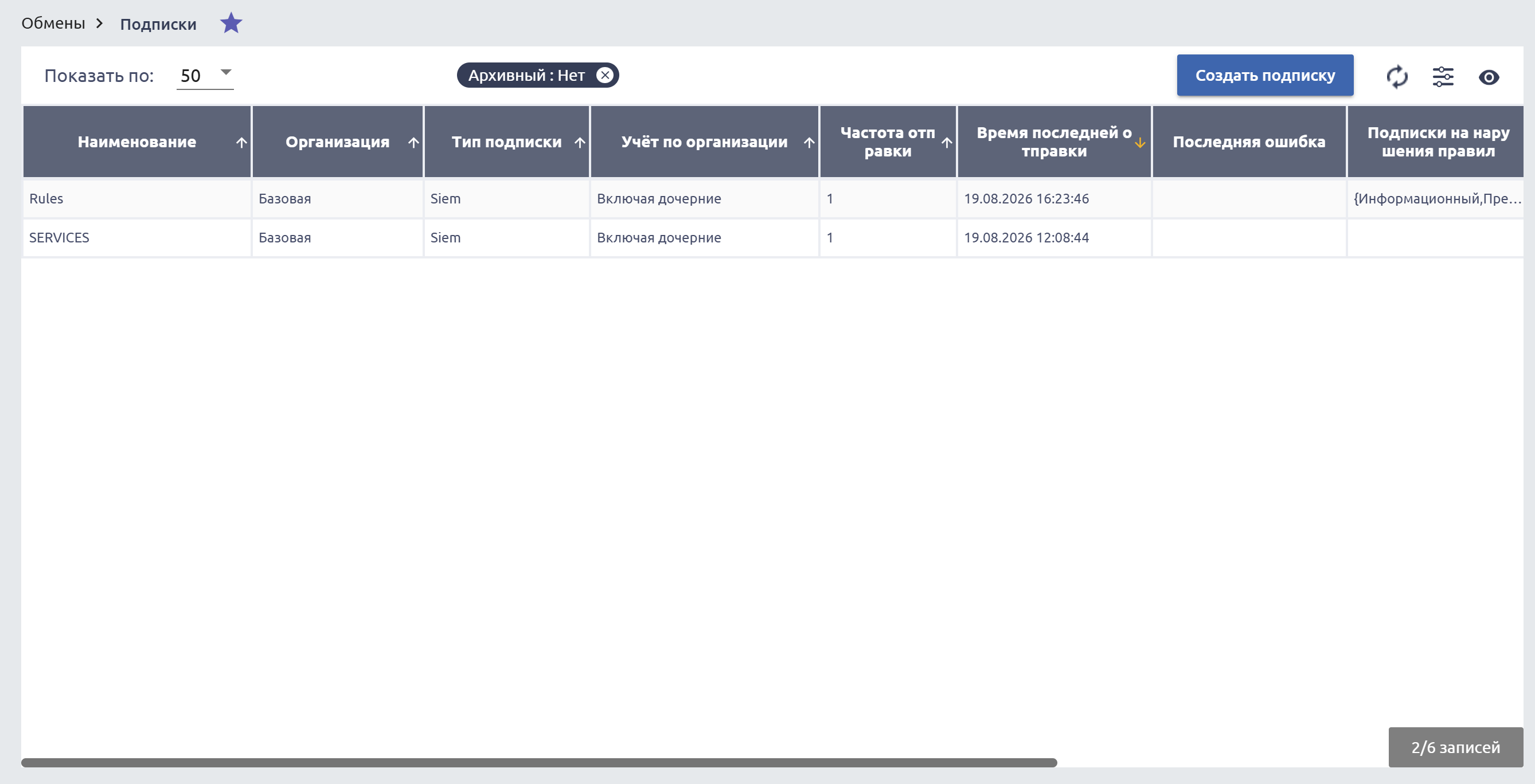Remove the 'Архивный : Нет' filter chip
Image resolution: width=1535 pixels, height=784 pixels.
[x=604, y=75]
